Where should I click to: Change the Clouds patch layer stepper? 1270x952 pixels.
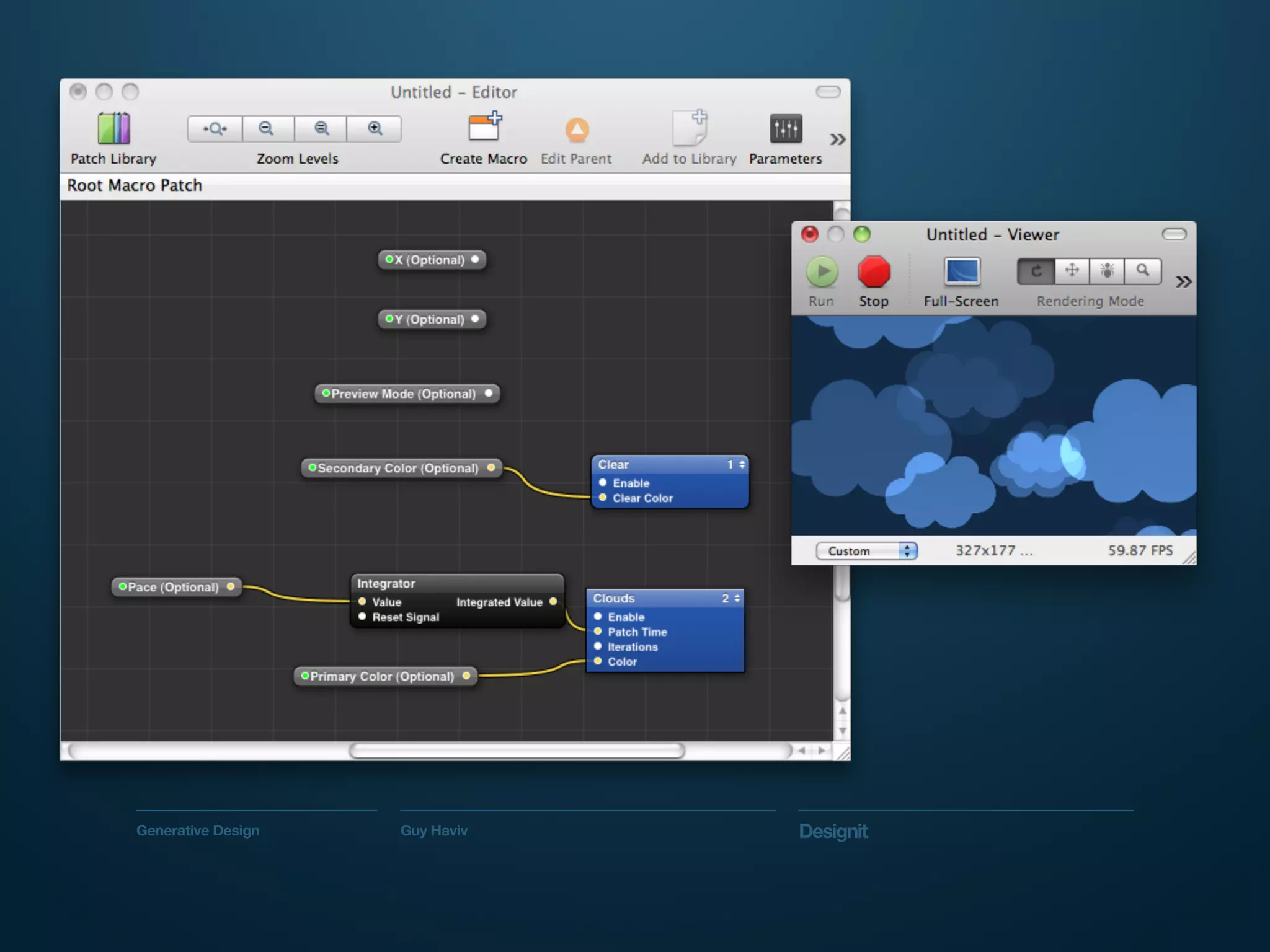[x=737, y=599]
